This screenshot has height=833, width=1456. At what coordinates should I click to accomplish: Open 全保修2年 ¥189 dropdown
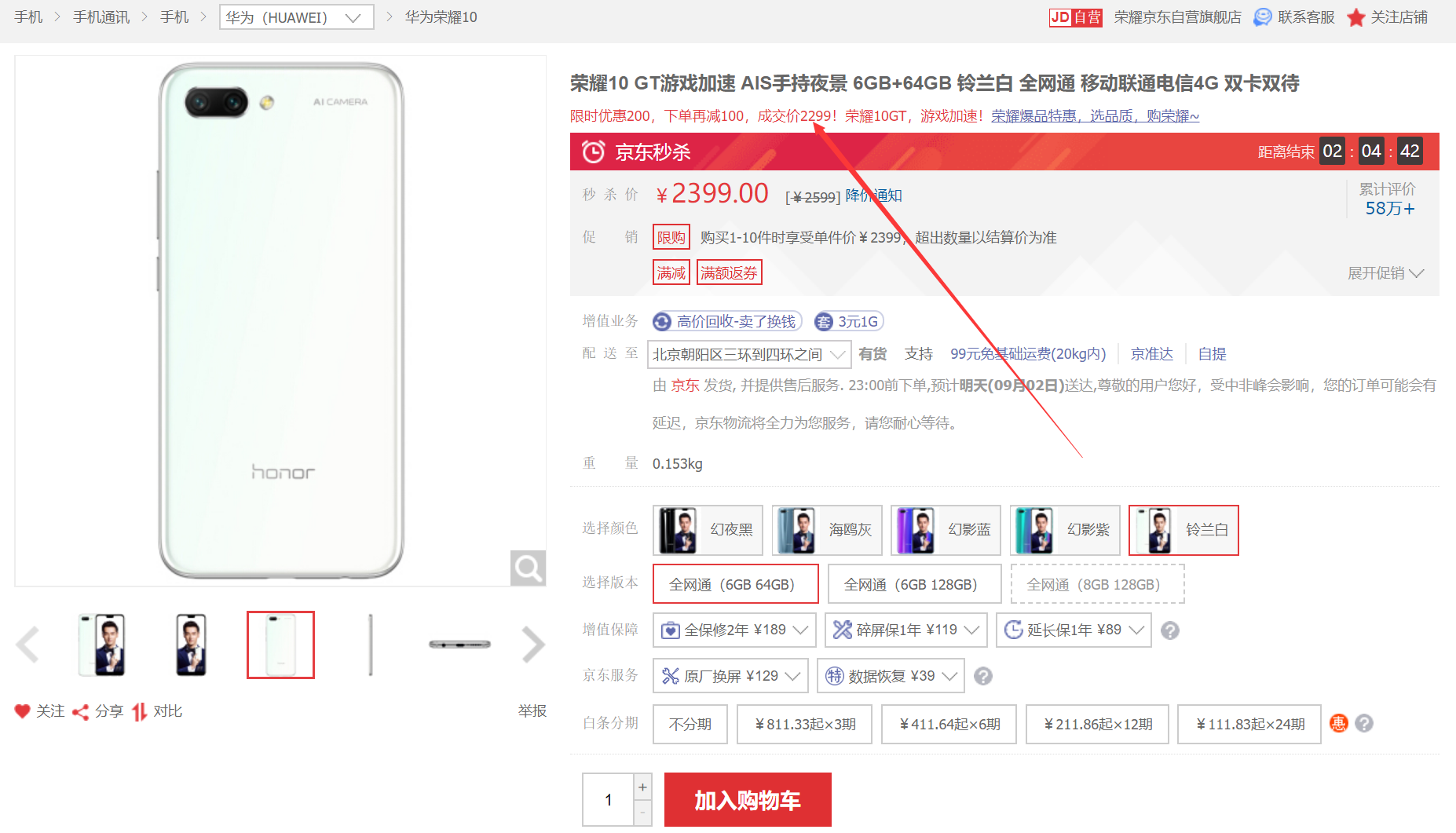click(734, 630)
